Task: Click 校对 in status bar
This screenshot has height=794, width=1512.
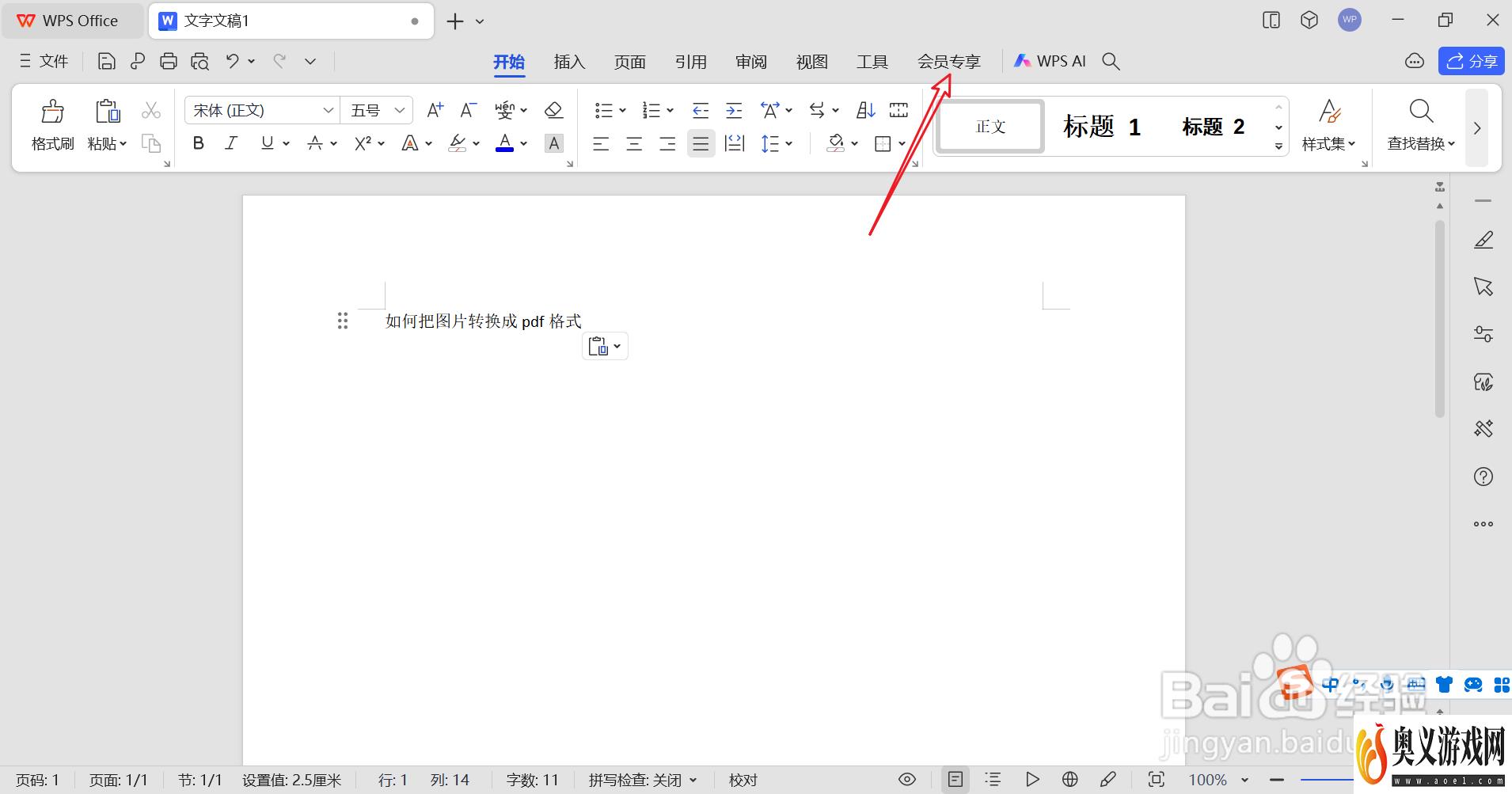Action: 743,780
